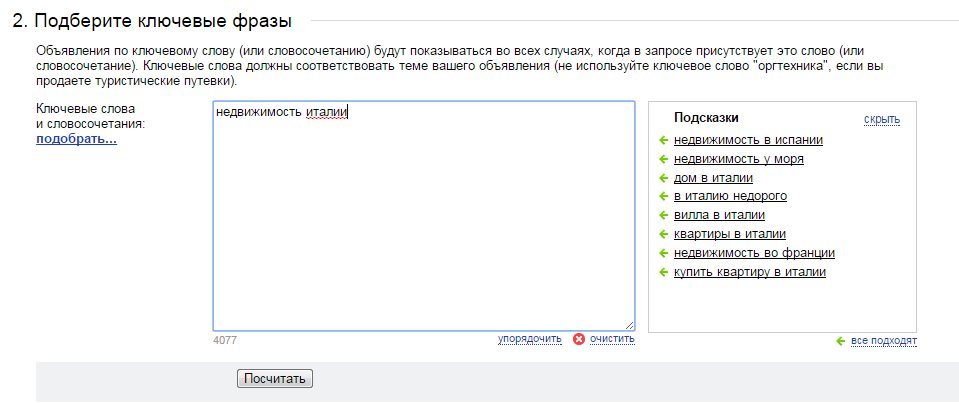Hide suggestions with 'скрыть' link

(x=882, y=119)
